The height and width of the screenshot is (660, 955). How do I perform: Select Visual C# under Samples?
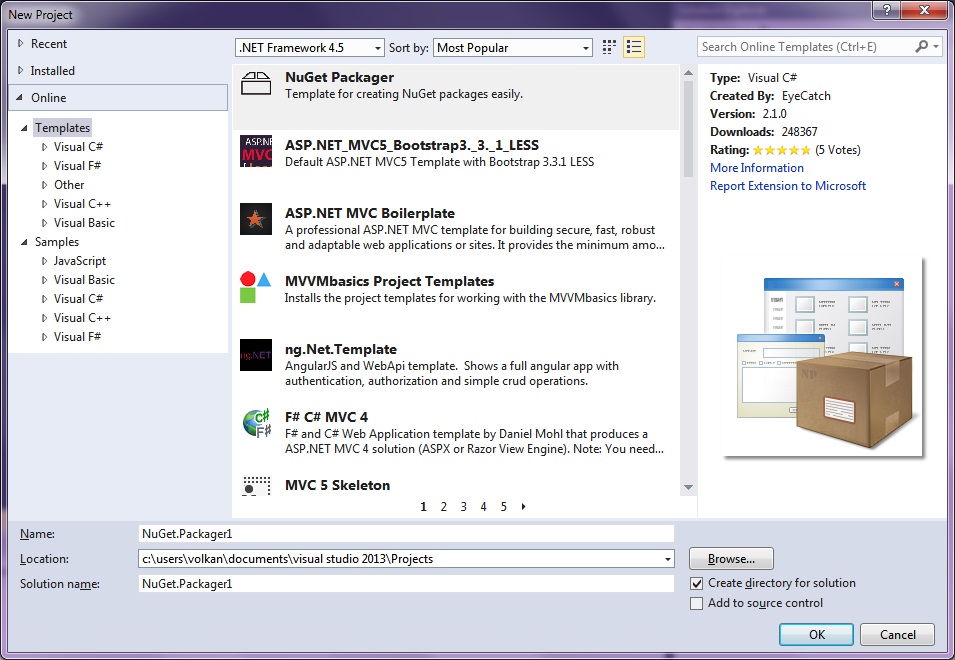(78, 298)
